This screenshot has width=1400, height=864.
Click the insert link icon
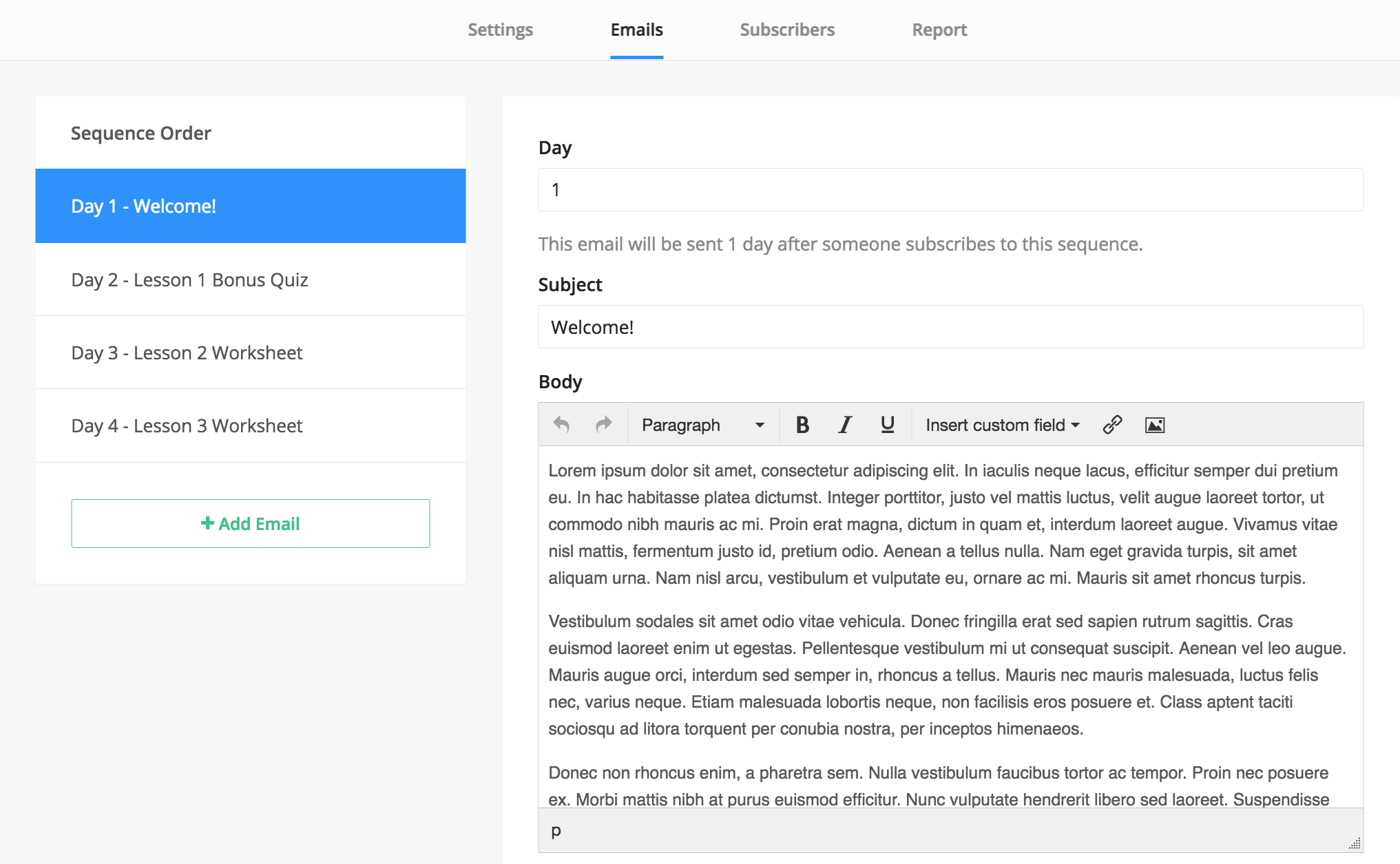click(x=1113, y=425)
